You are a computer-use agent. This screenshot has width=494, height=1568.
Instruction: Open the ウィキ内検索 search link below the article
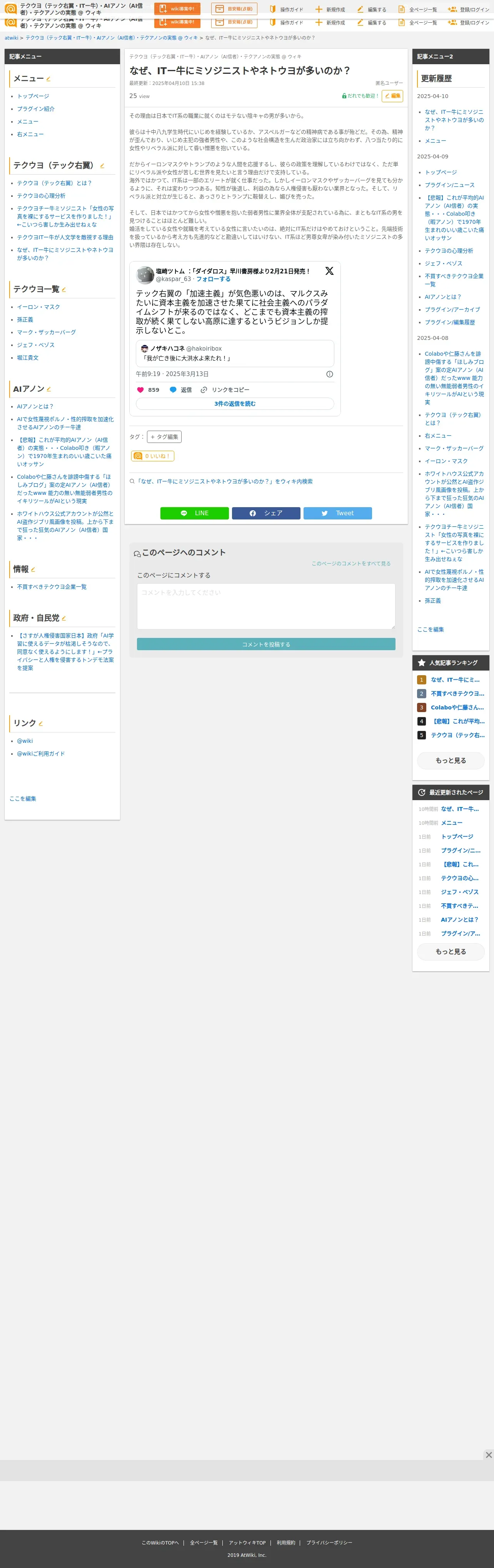224,481
